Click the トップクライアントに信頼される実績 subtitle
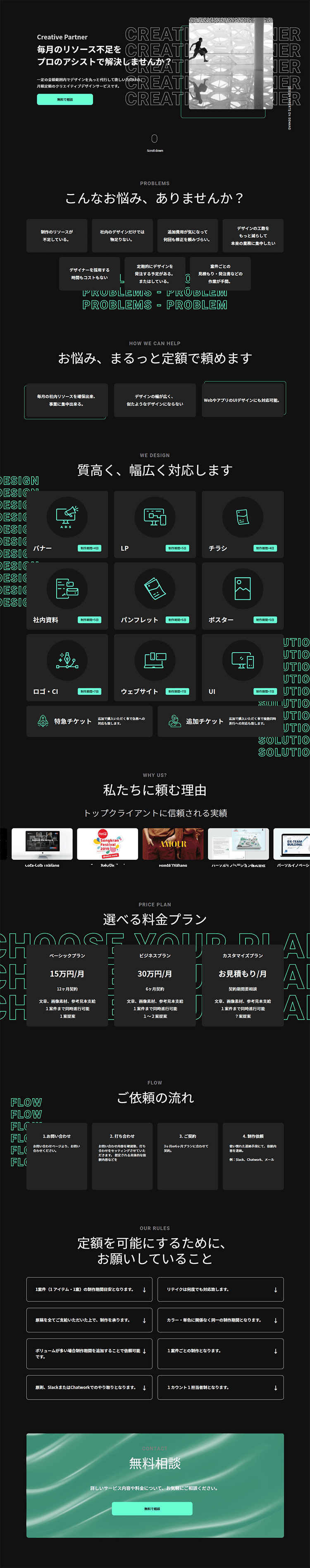Screen dimensions: 310x1568 click(155, 813)
